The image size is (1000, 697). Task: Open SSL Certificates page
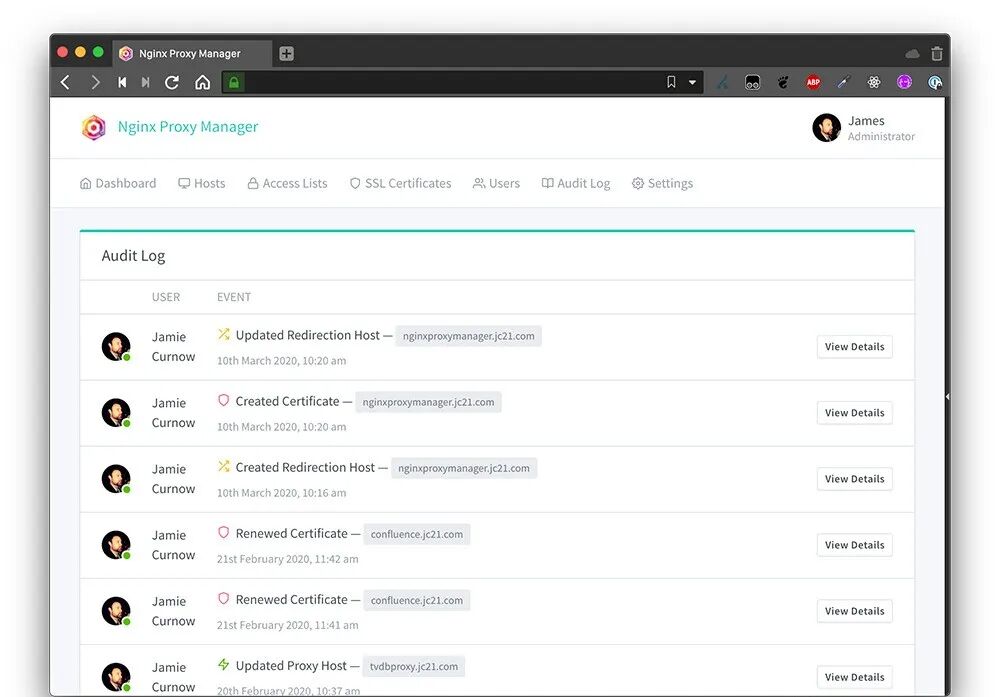401,184
